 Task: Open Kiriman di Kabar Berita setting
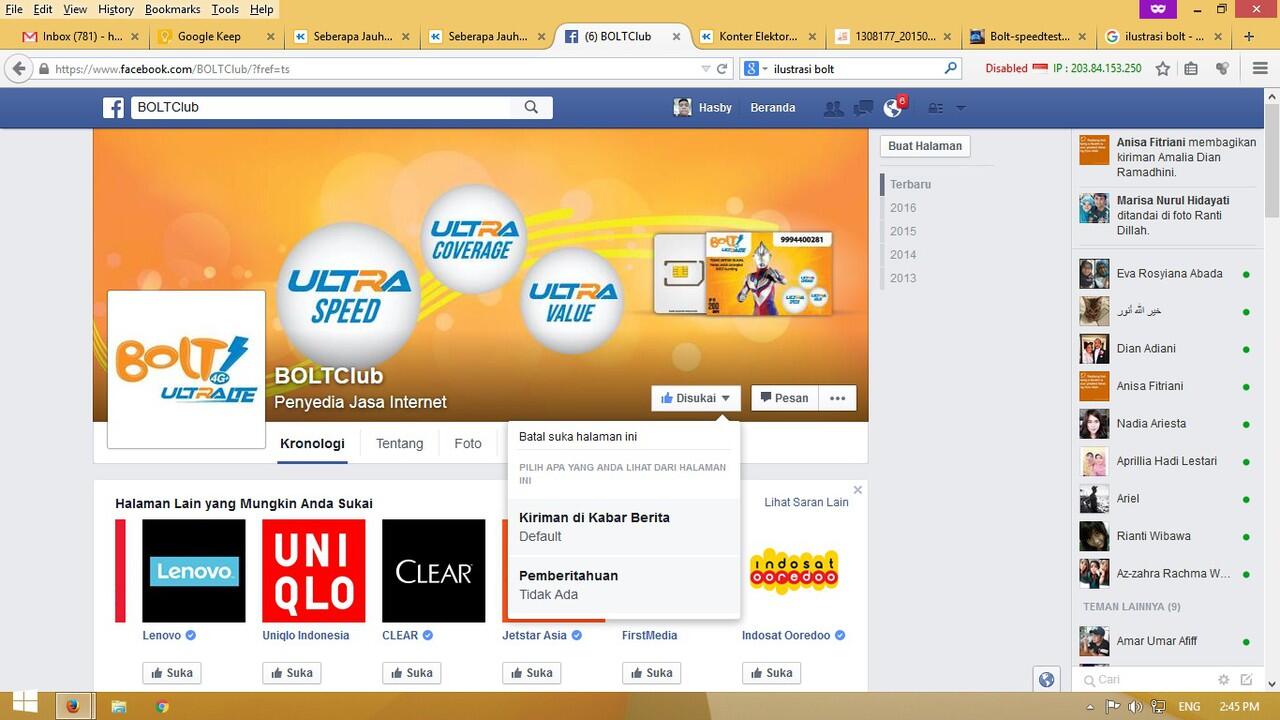tap(624, 527)
